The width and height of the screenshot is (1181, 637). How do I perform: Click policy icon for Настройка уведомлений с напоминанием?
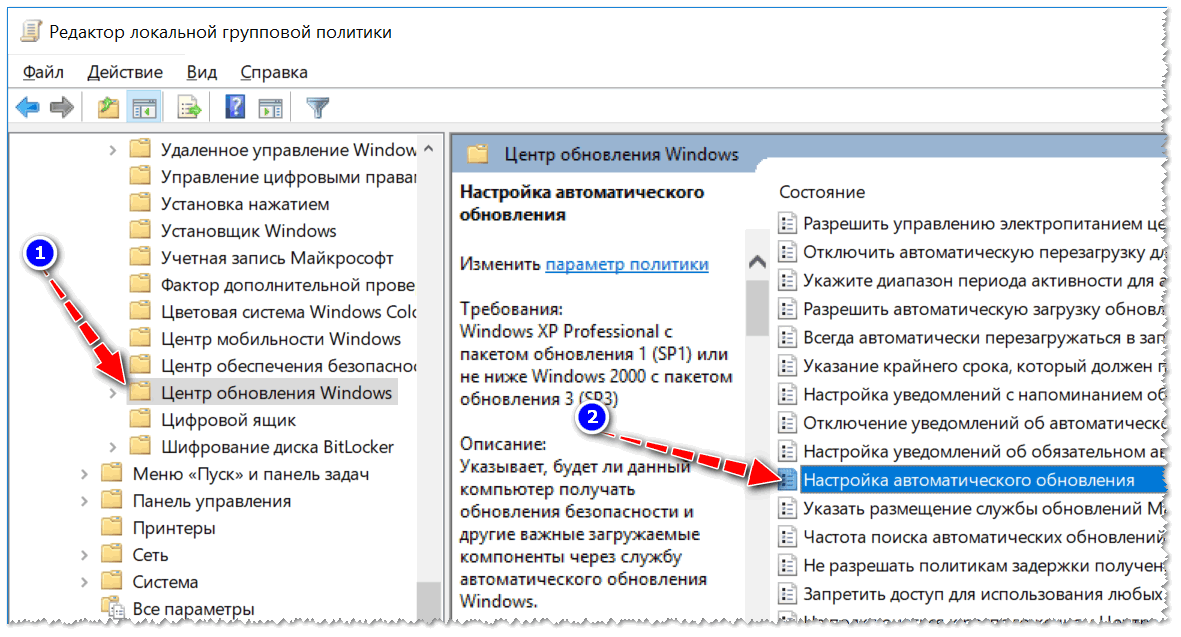coord(787,394)
